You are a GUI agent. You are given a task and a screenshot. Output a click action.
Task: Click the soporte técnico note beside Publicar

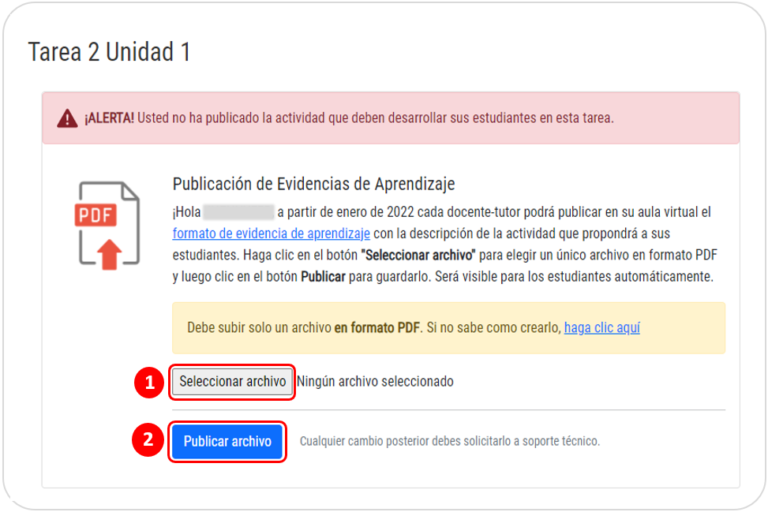coord(450,441)
